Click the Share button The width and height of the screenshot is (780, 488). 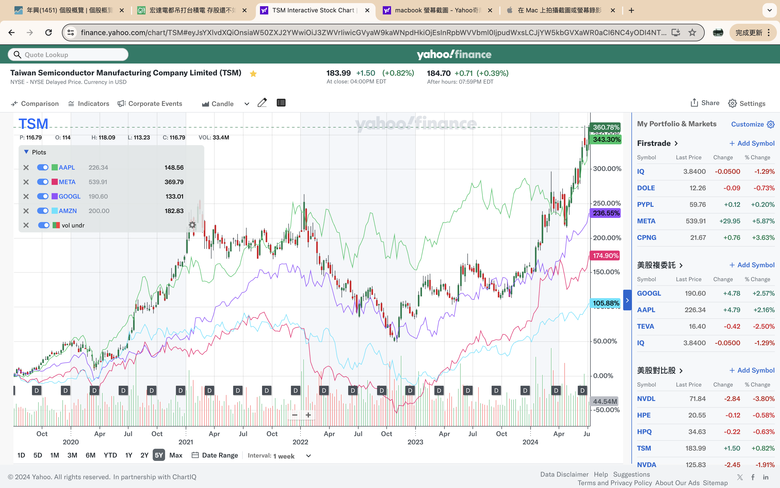coord(705,103)
